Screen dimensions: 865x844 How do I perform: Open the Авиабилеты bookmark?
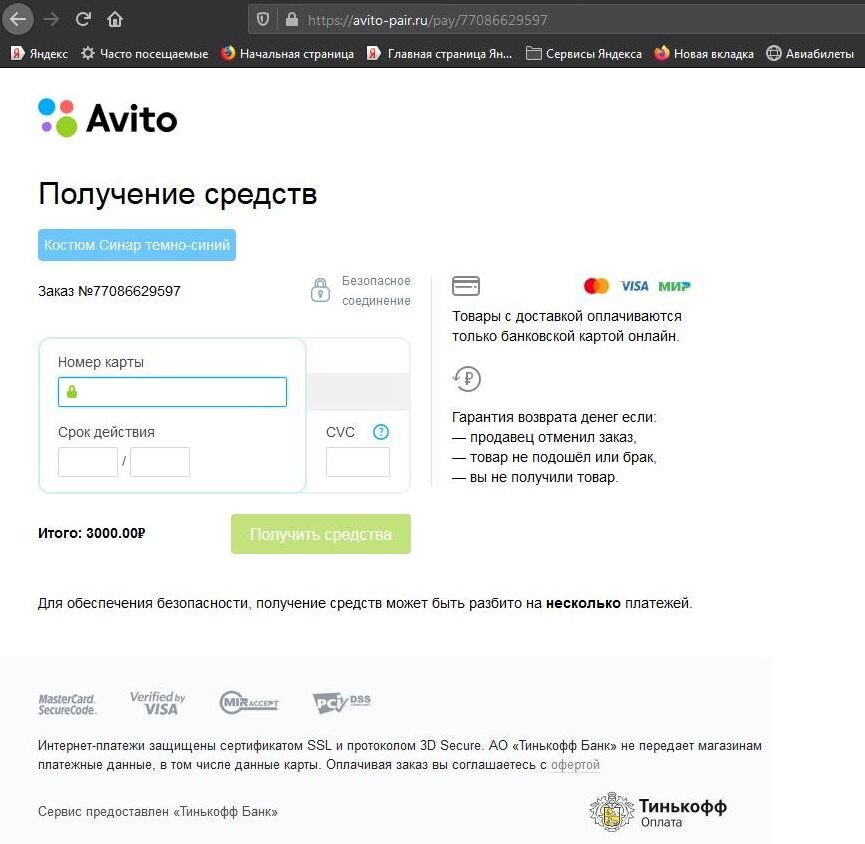810,54
